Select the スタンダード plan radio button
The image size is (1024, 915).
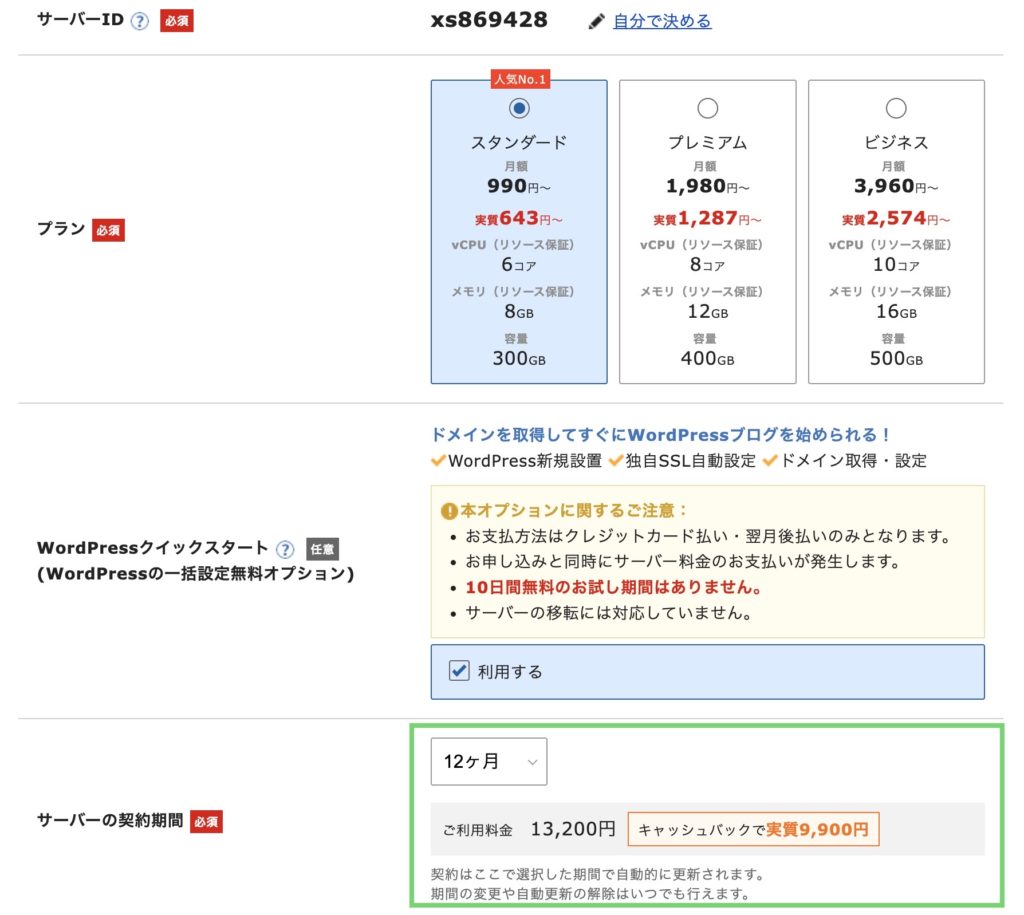[519, 108]
